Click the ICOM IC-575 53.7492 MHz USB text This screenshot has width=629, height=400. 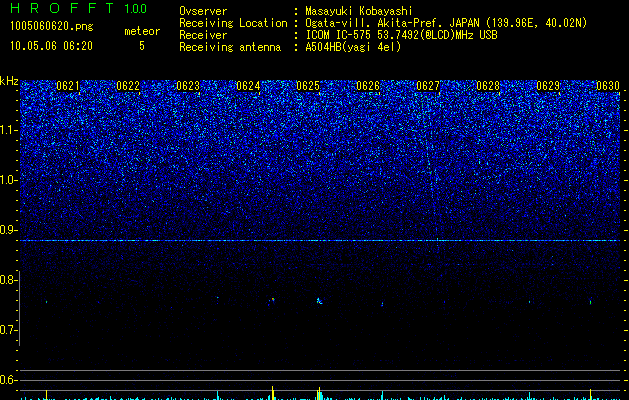coord(401,35)
